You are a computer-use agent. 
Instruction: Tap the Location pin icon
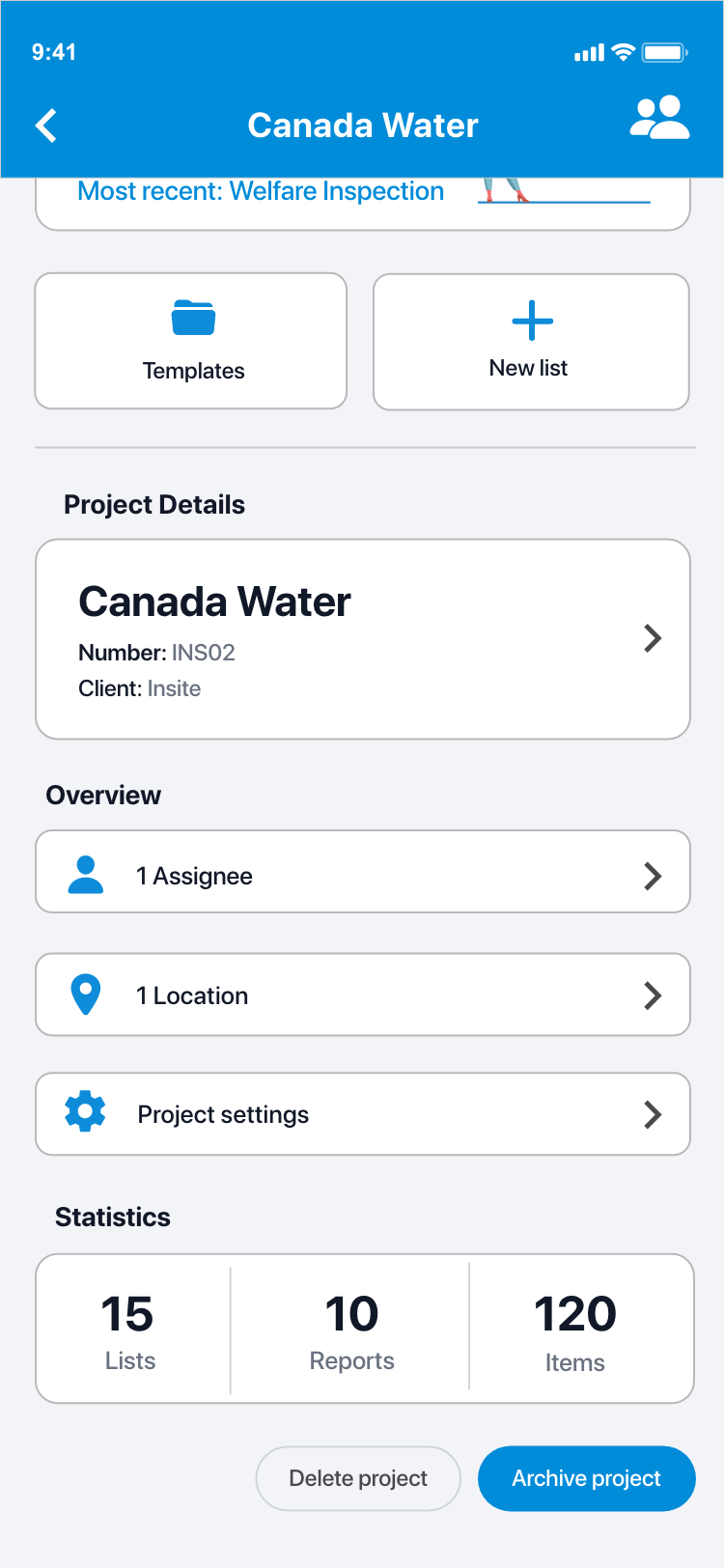(86, 994)
